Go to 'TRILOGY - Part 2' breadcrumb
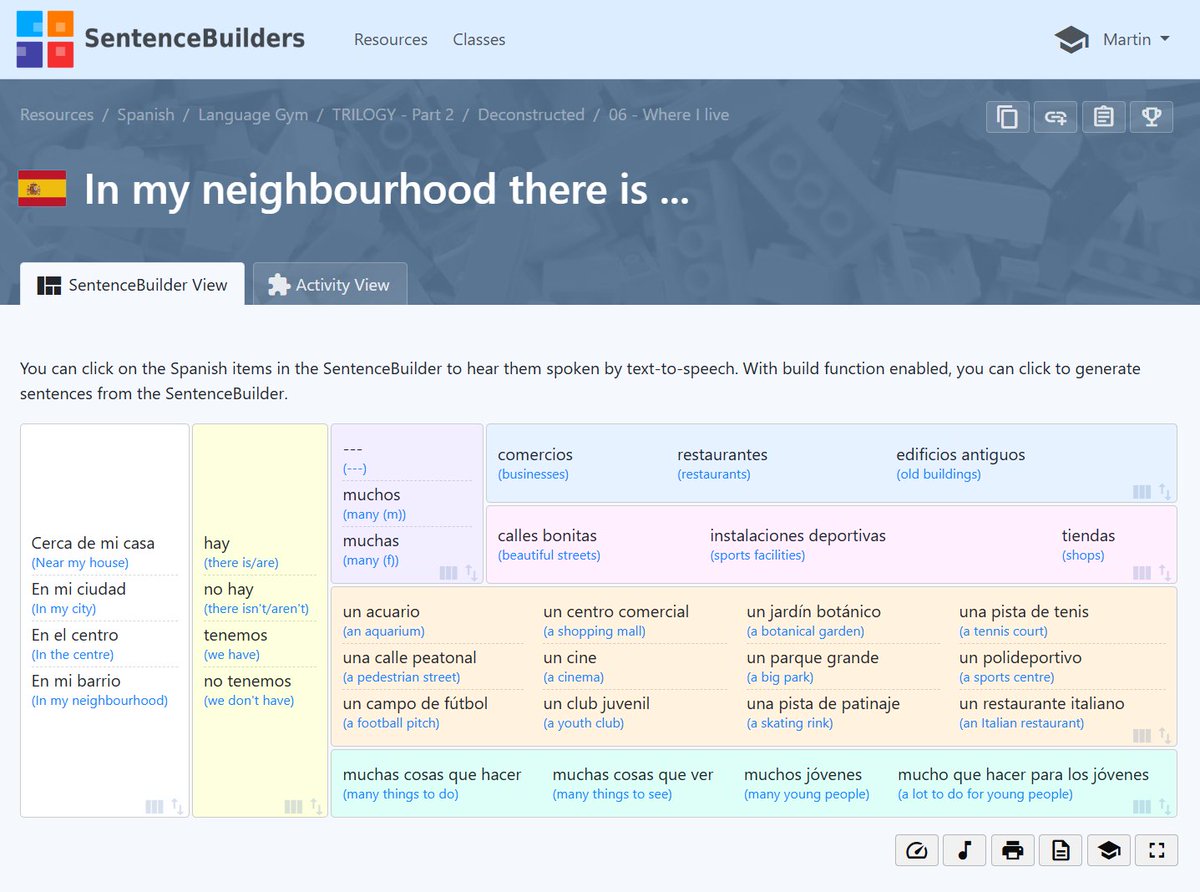 [x=393, y=114]
